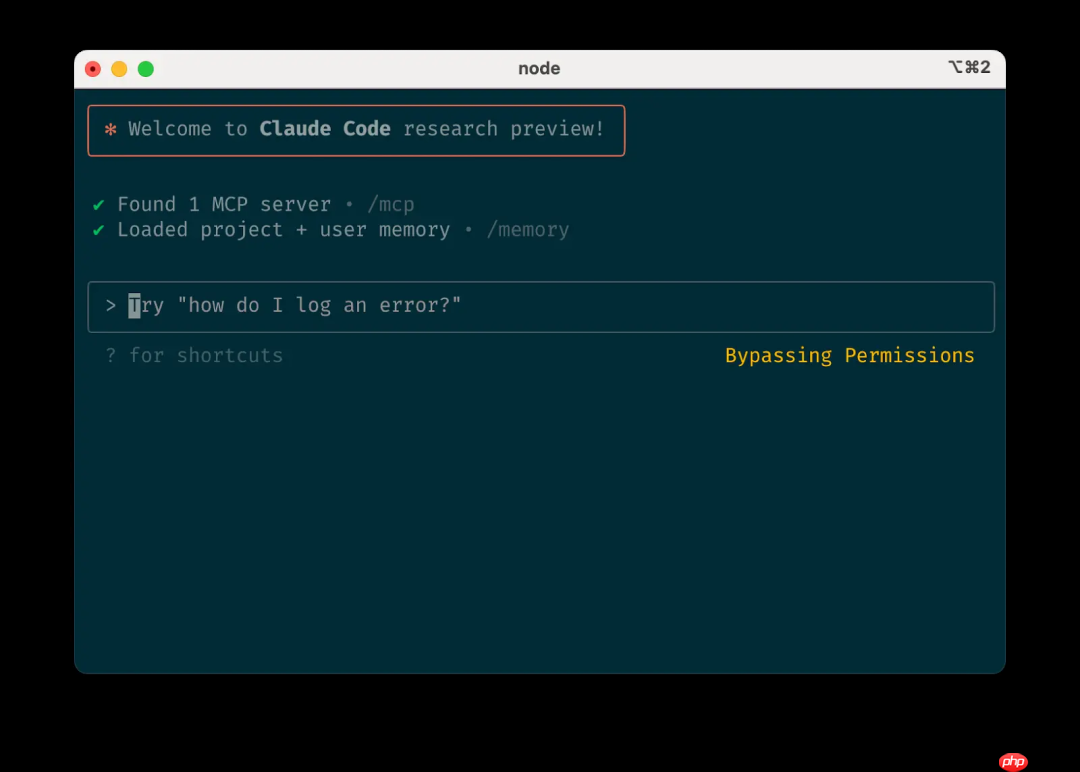This screenshot has width=1080, height=772.
Task: Click the orange asterisk Claude icon
Action: click(x=110, y=129)
